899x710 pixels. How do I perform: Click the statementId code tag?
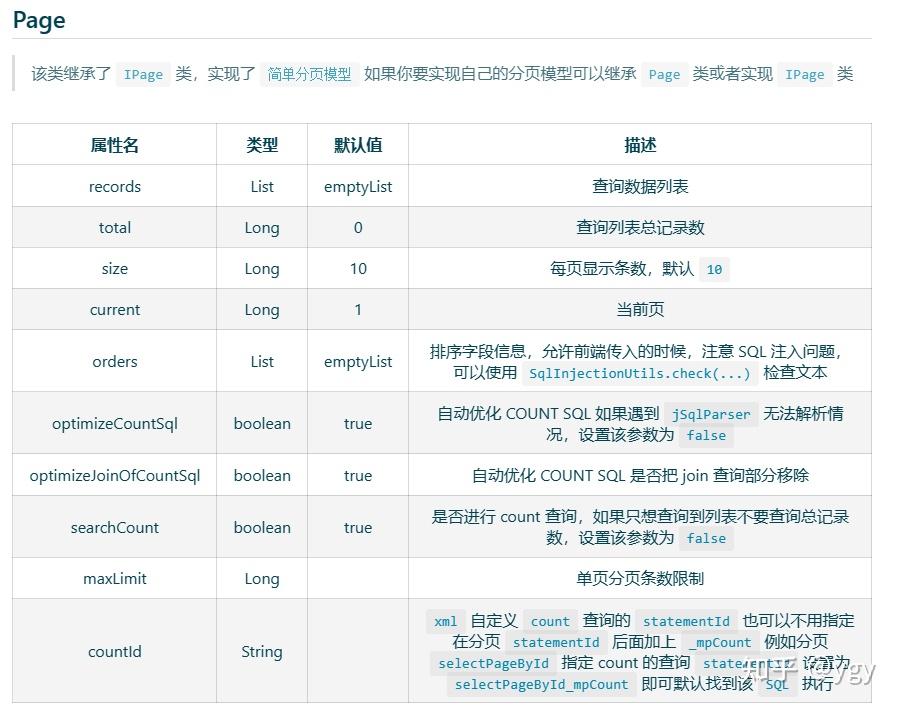[687, 621]
